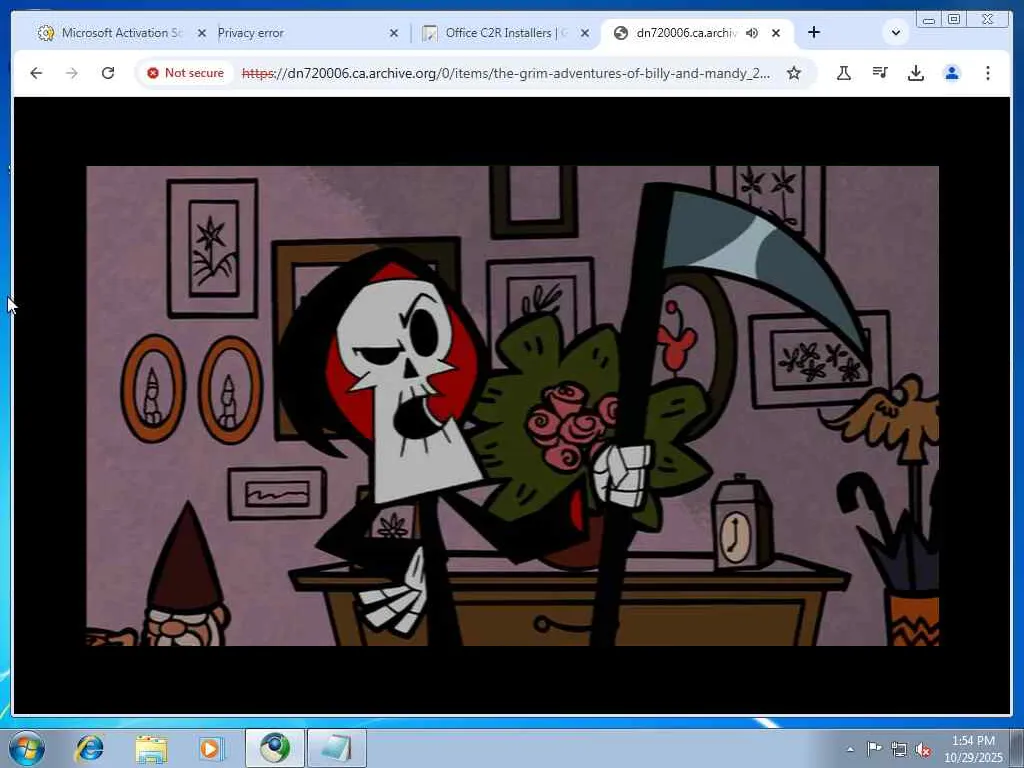Image resolution: width=1024 pixels, height=768 pixels.
Task: Open the notepad taskbar application
Action: [x=337, y=748]
